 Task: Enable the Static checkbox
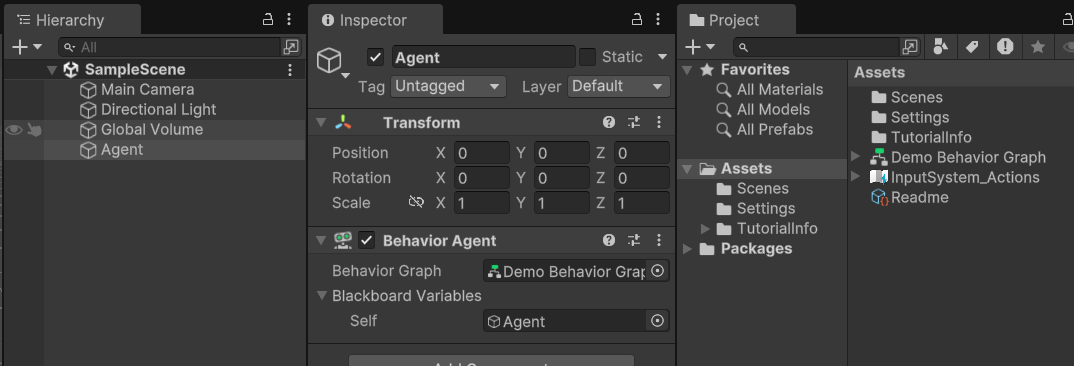coord(587,57)
